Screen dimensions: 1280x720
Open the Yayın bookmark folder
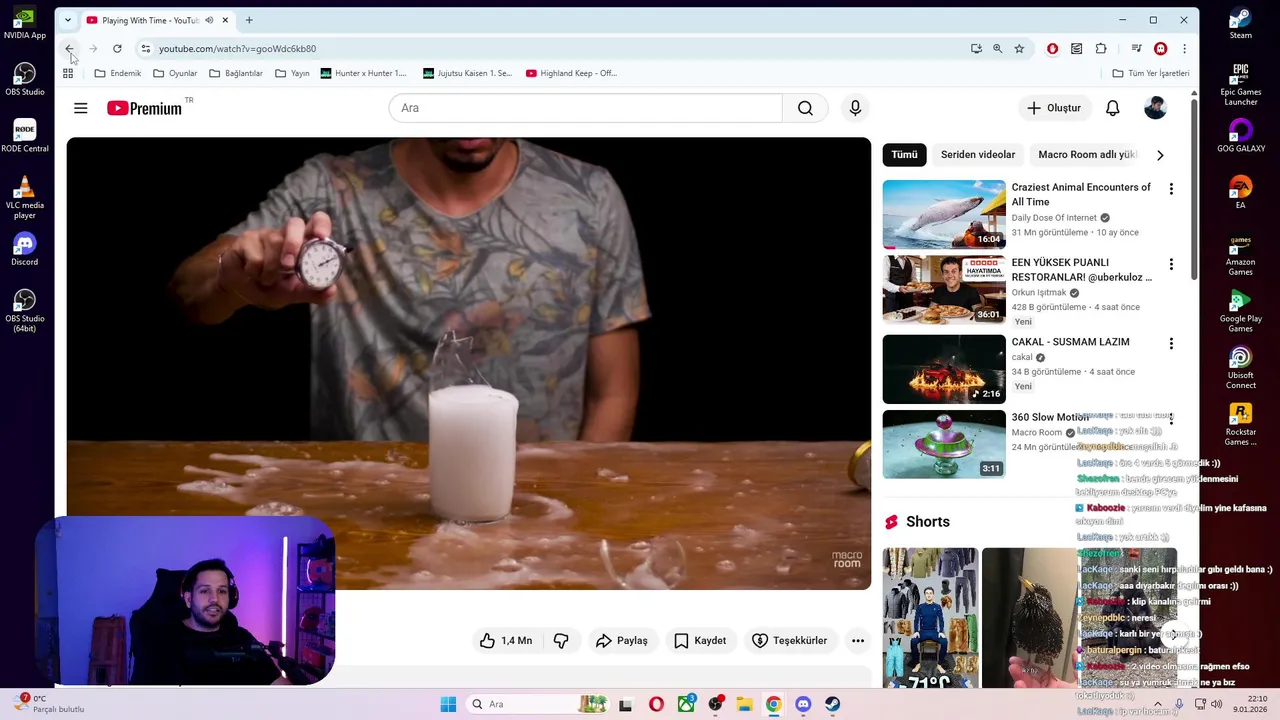pos(292,73)
